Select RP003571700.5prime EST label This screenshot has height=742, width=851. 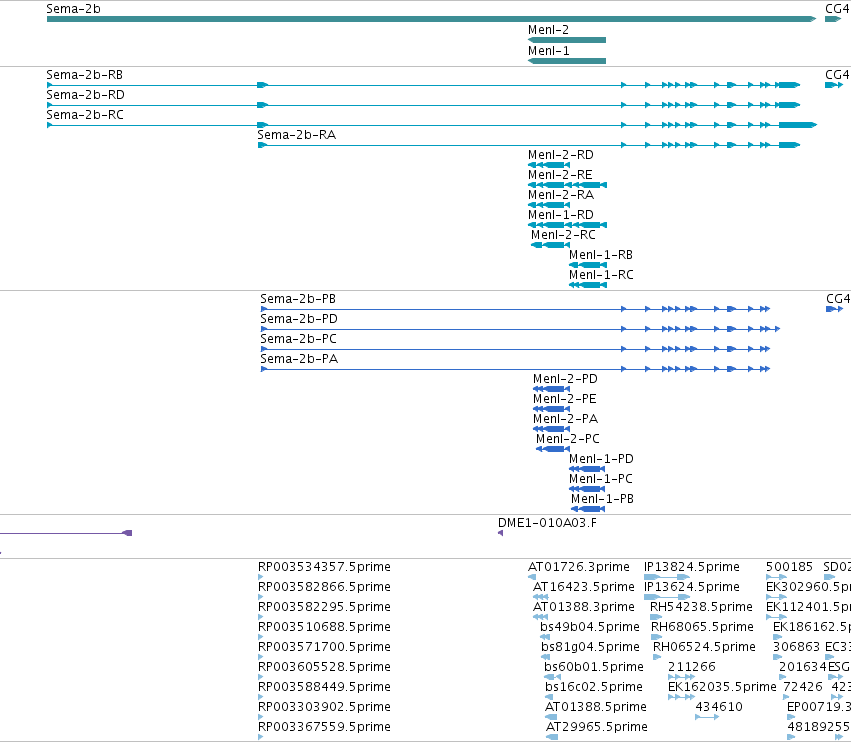coord(324,647)
